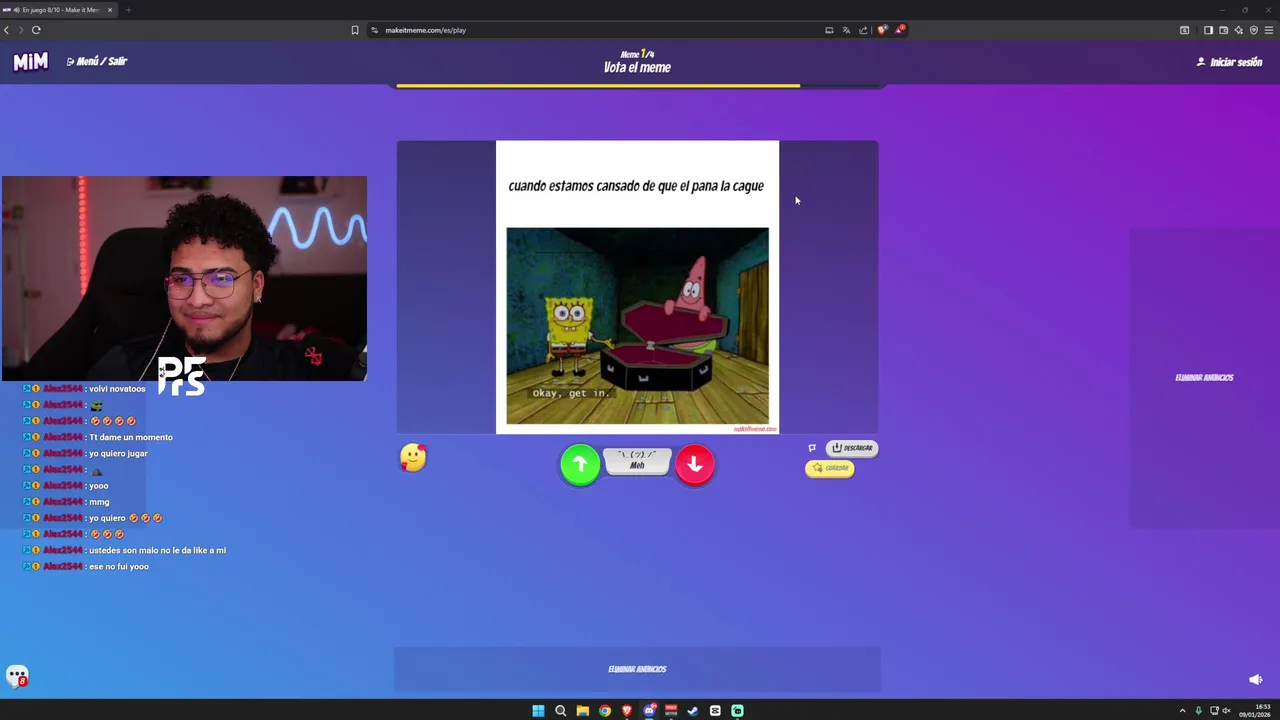The width and height of the screenshot is (1280, 720).
Task: Click Iniciar sesión
Action: (1230, 62)
